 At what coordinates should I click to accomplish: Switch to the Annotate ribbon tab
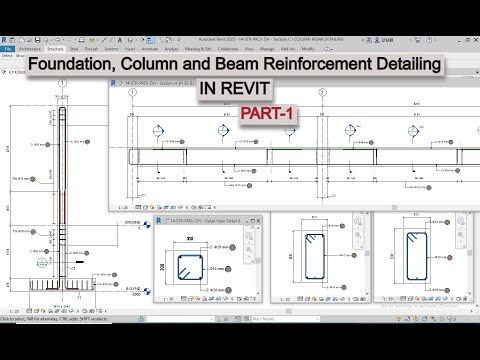pyautogui.click(x=150, y=49)
